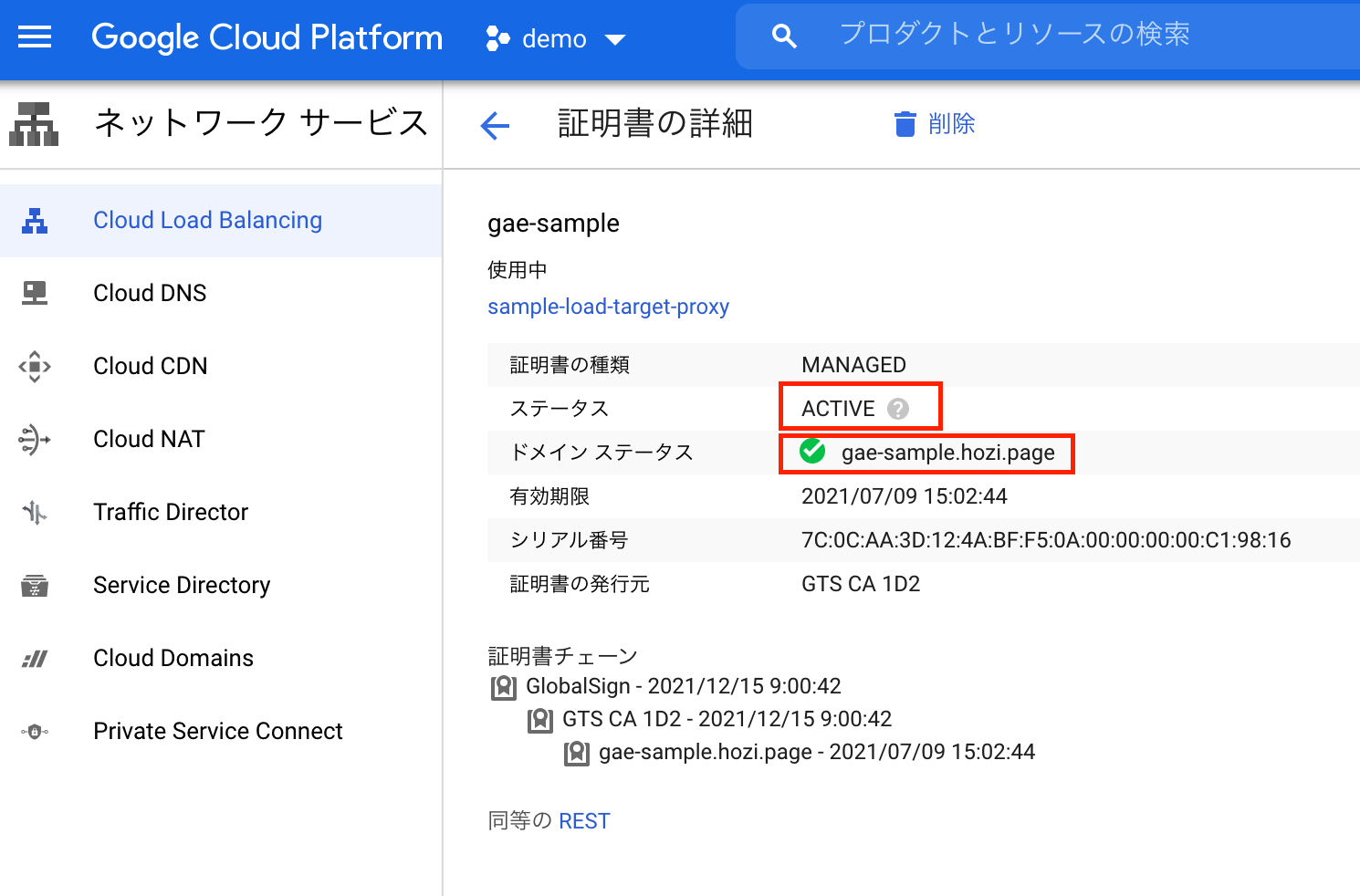Click the ネットワーク サービス header title
This screenshot has width=1360, height=896.
pos(261,123)
